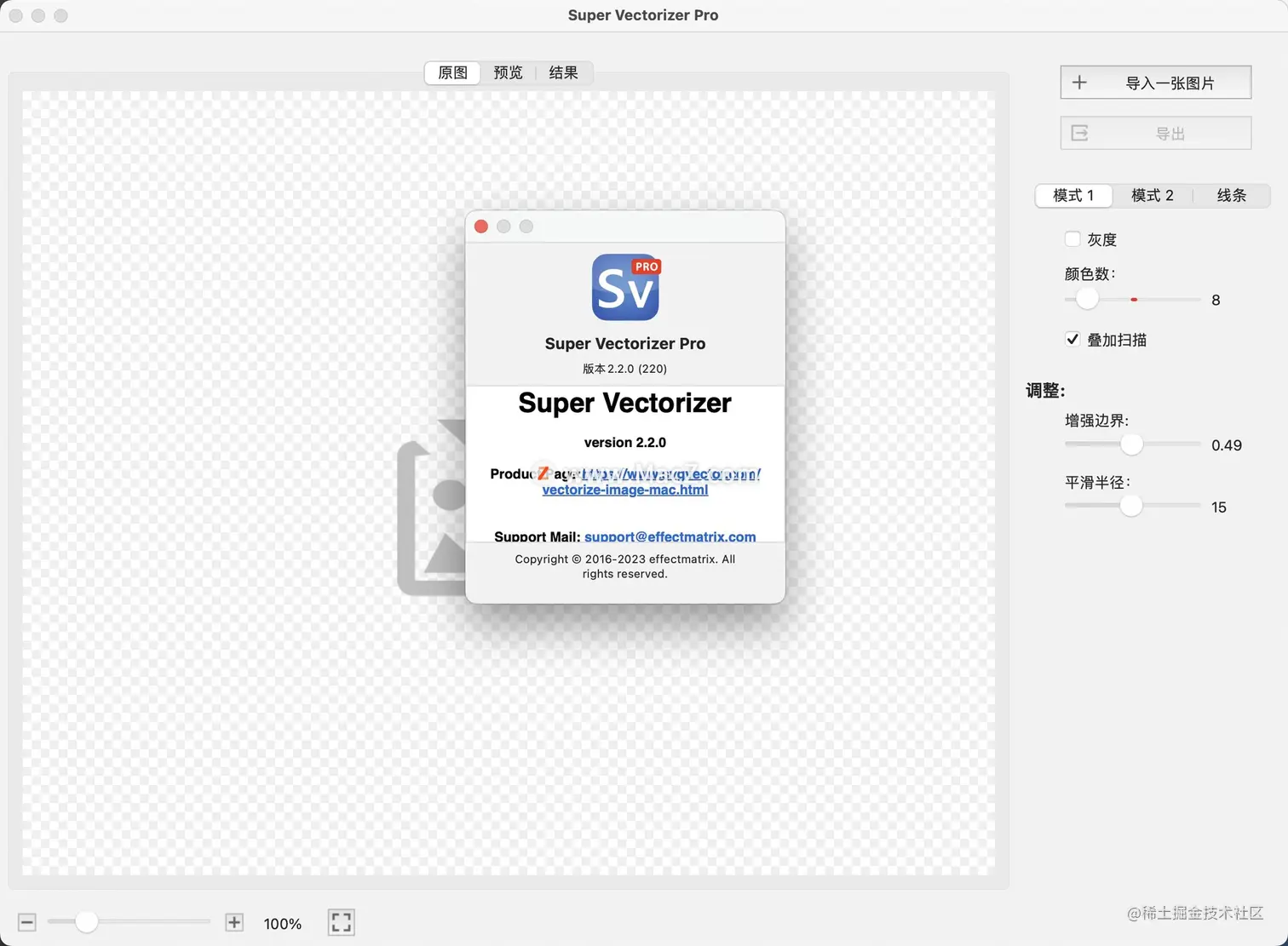Click the support@effectmatrix.com email link
This screenshot has width=1288, height=946.
point(670,536)
